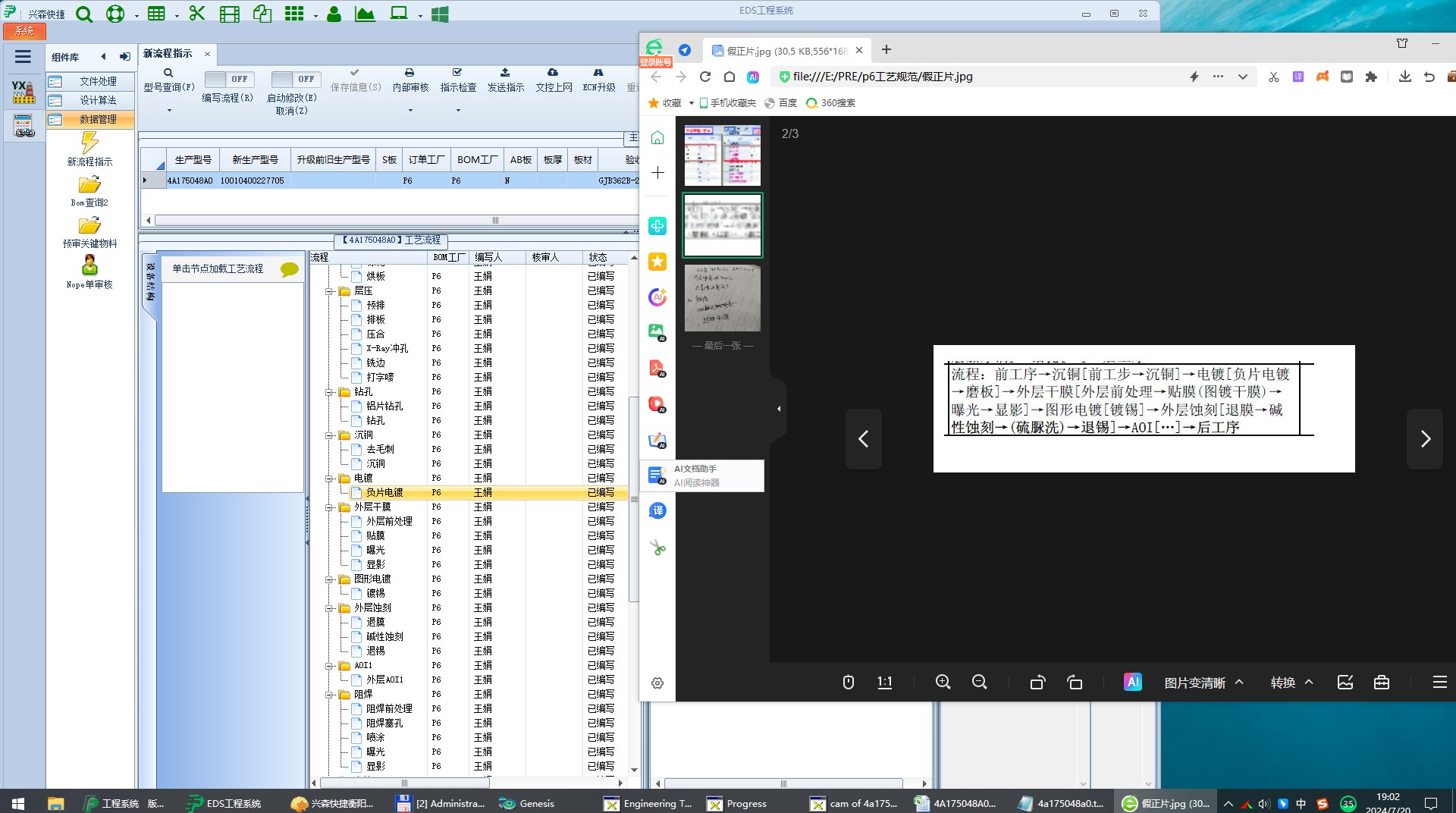Collapse the 阻焊 tree folder
The height and width of the screenshot is (813, 1456).
point(330,695)
